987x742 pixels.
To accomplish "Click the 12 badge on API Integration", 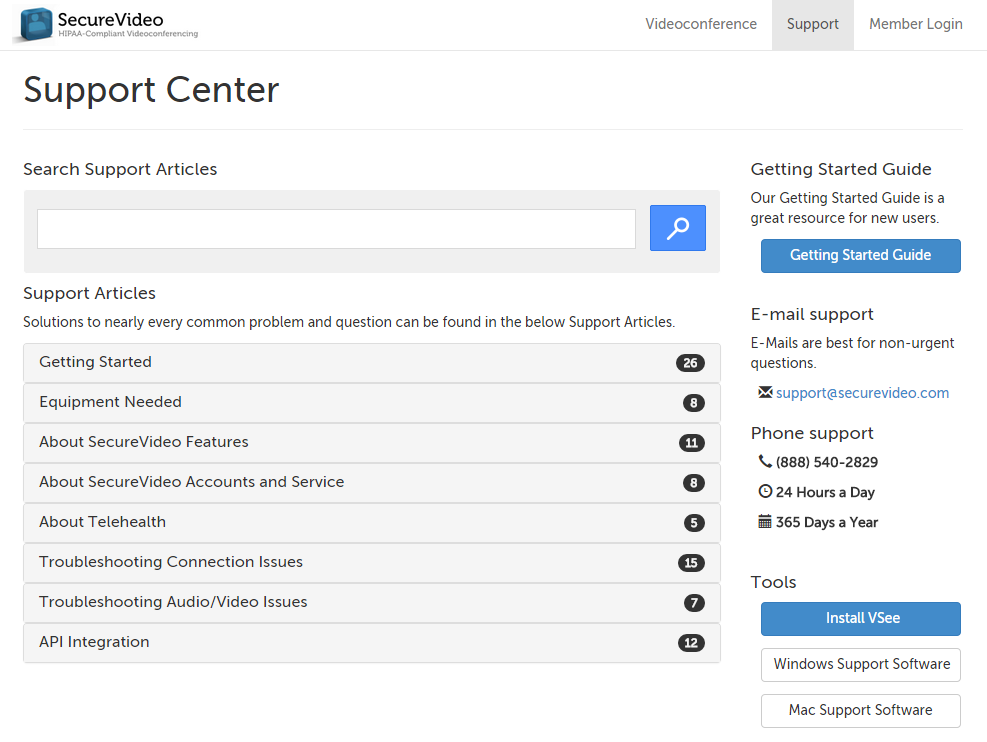I will click(x=691, y=643).
